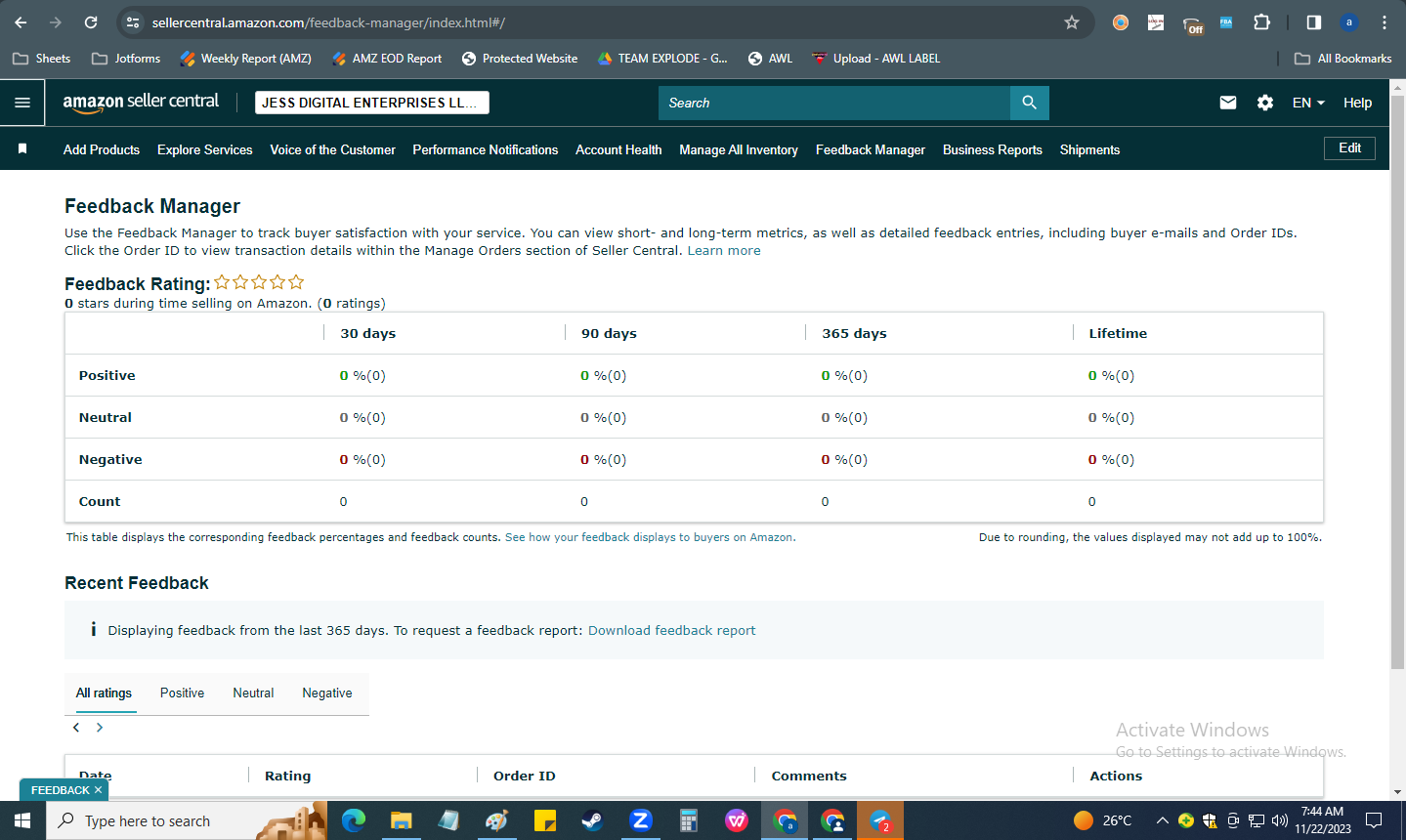
Task: Click the Edit navigation button
Action: [x=1350, y=148]
